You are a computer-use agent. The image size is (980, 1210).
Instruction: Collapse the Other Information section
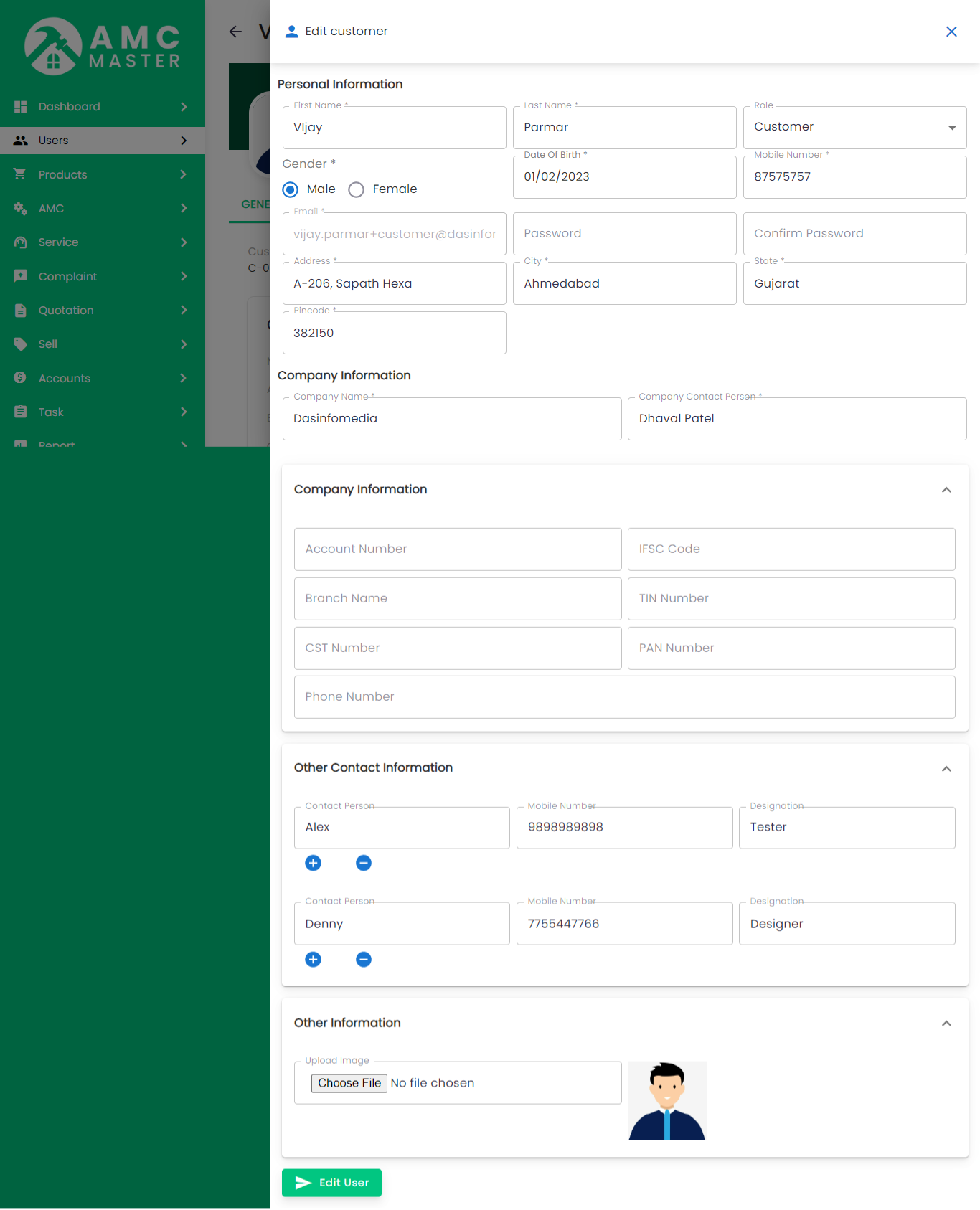[946, 1024]
